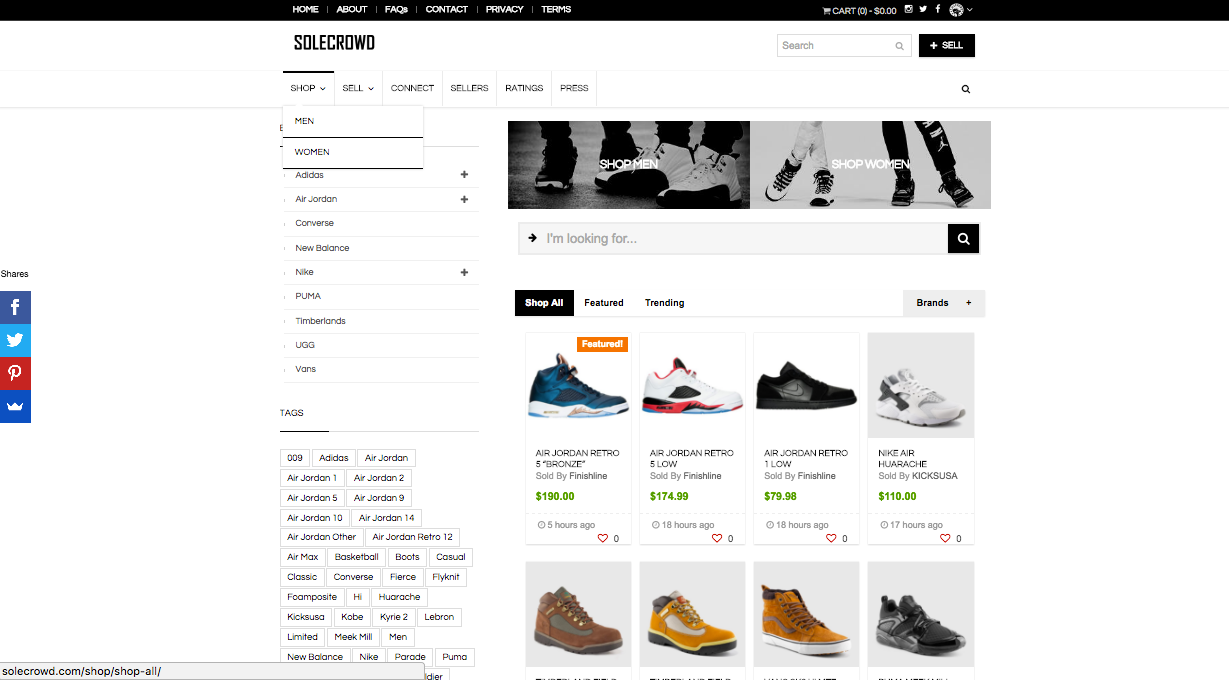The height and width of the screenshot is (680, 1229).
Task: Submit the 'I'm looking for' search button
Action: (963, 239)
